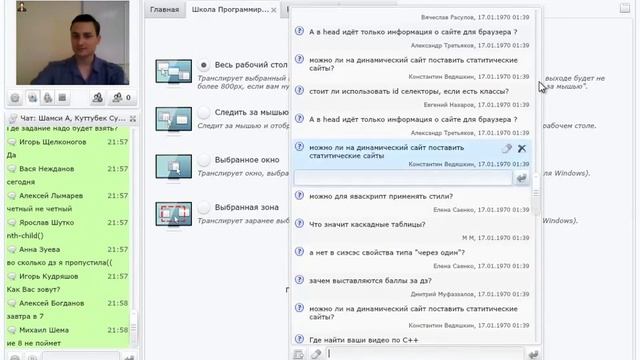Click the eraser icon left of the bottom question input
The width and height of the screenshot is (640, 360).
point(316,354)
